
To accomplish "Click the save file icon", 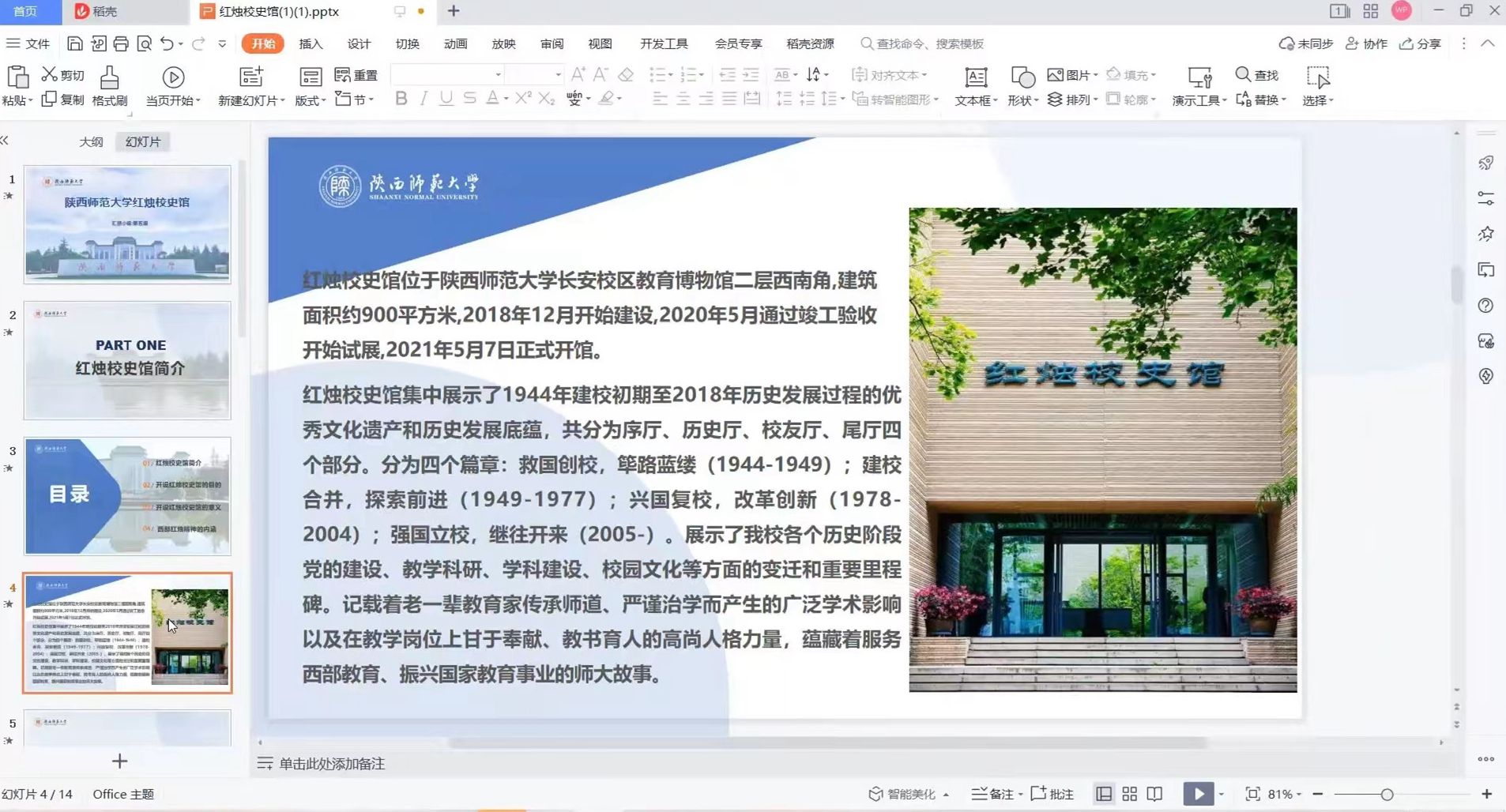I will pyautogui.click(x=74, y=44).
